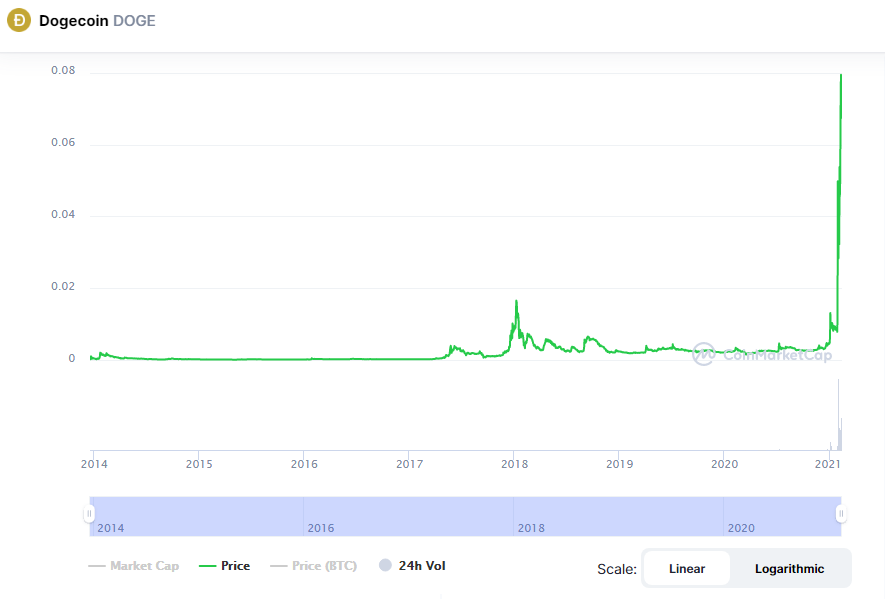Screen dimensions: 885x599
Task: Click 2016 in the range navigator
Action: tap(321, 528)
